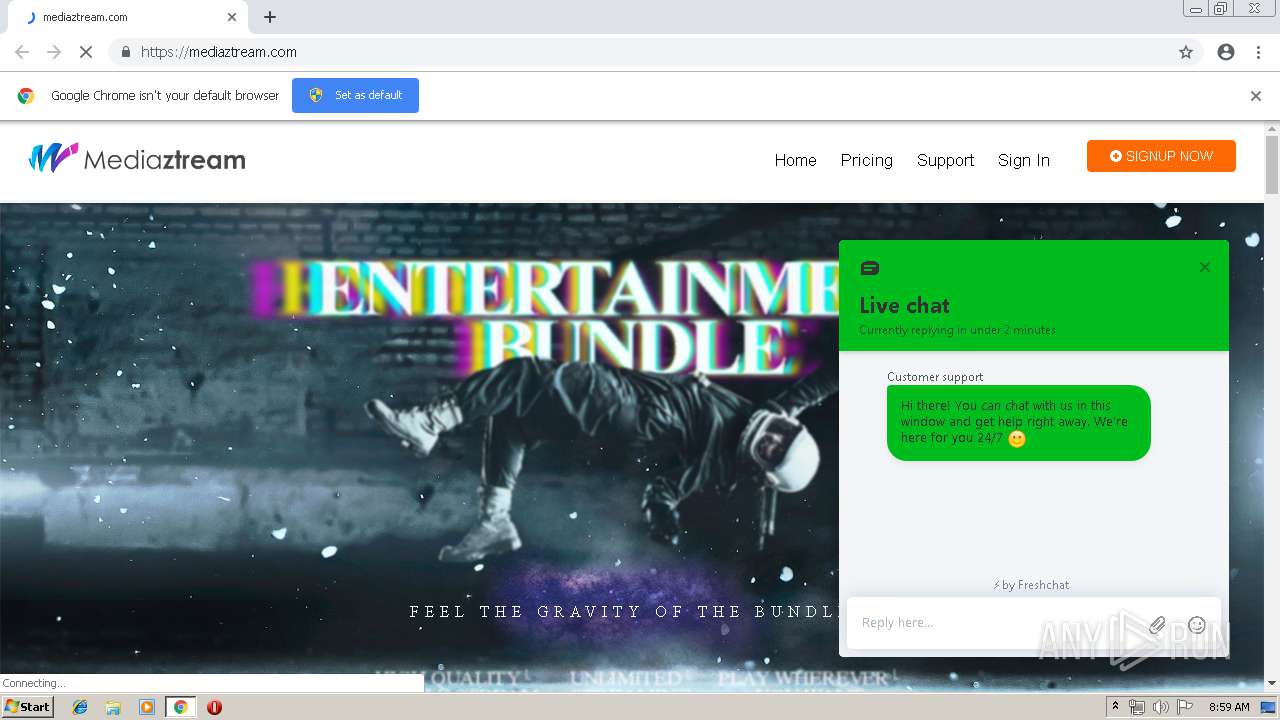Open the Sign In page

(x=1023, y=160)
